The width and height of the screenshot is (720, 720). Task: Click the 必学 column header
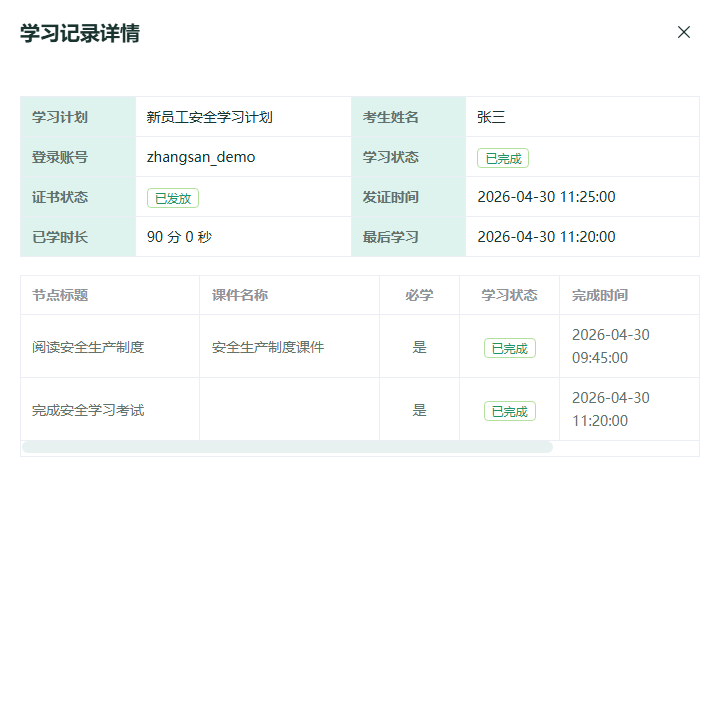pyautogui.click(x=419, y=295)
